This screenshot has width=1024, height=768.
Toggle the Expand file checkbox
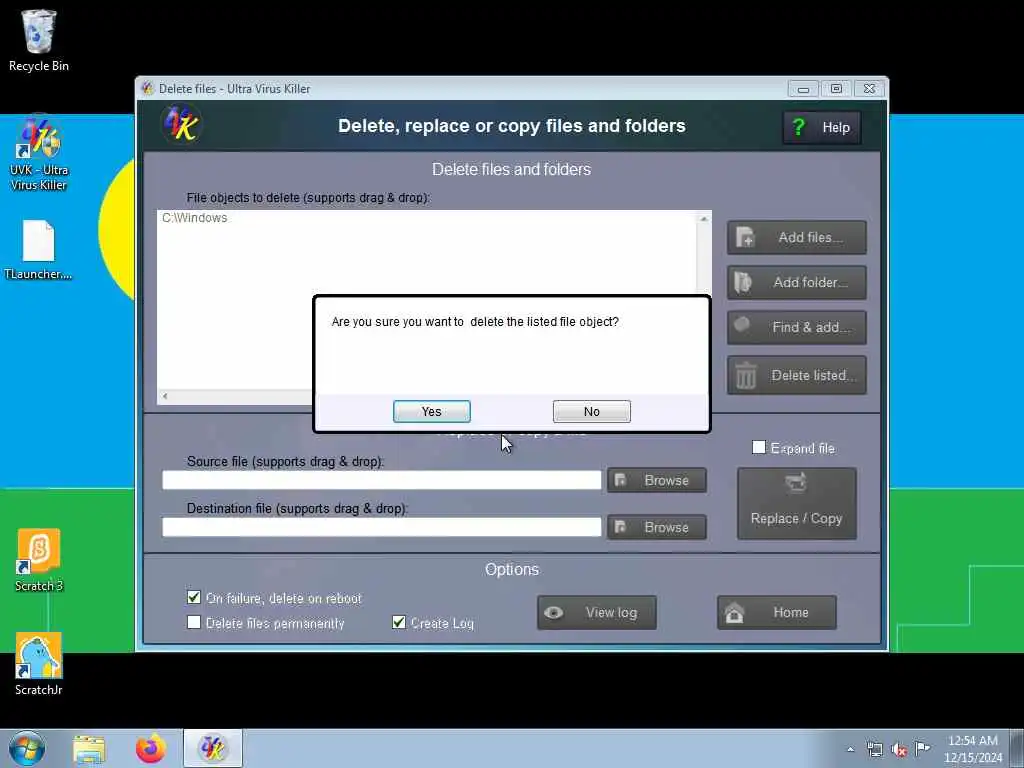758,447
